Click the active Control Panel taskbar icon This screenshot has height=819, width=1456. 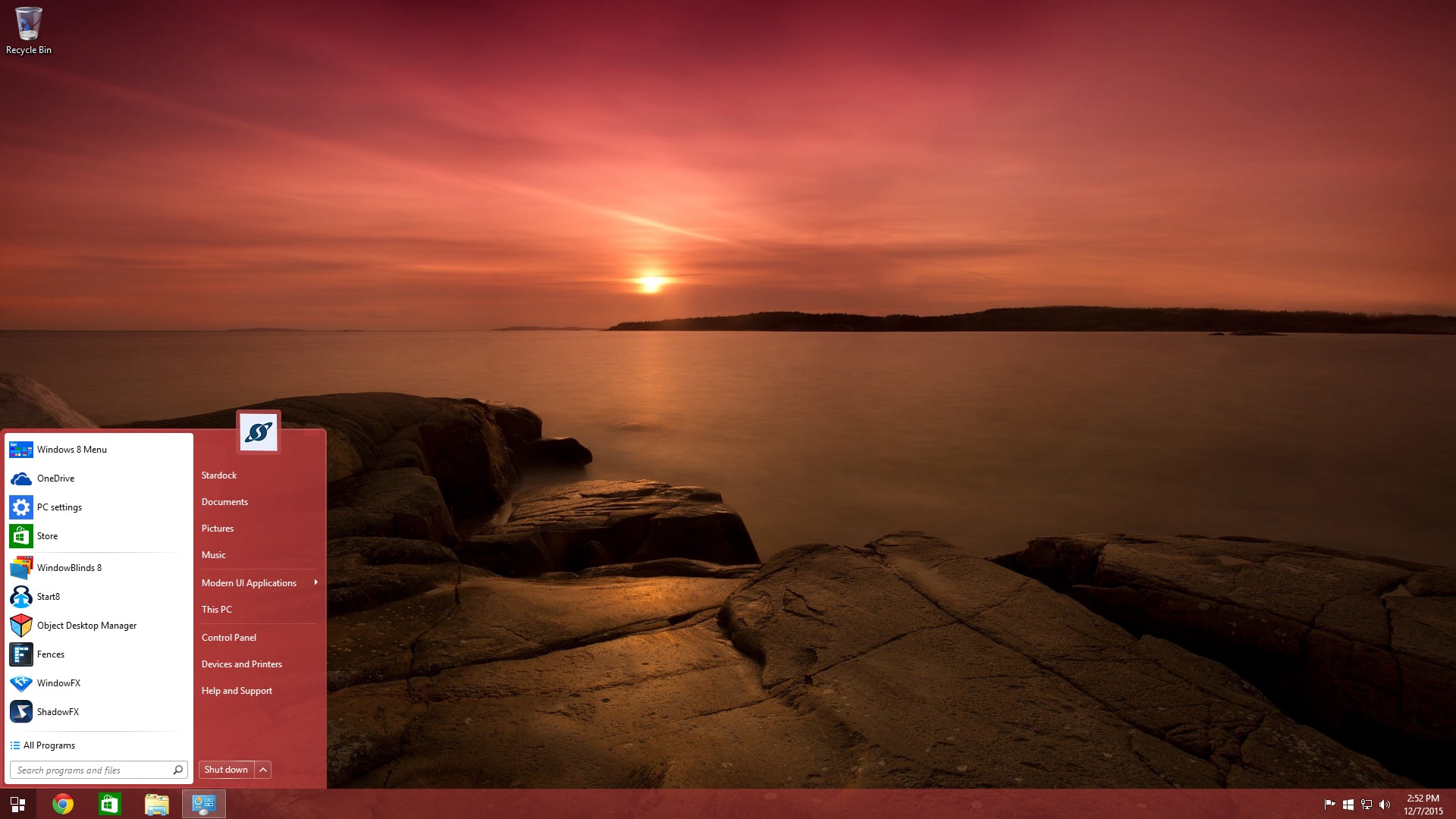coord(204,804)
